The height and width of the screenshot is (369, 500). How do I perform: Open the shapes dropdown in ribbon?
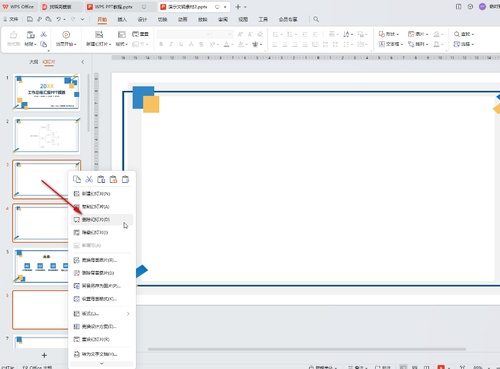(x=389, y=34)
